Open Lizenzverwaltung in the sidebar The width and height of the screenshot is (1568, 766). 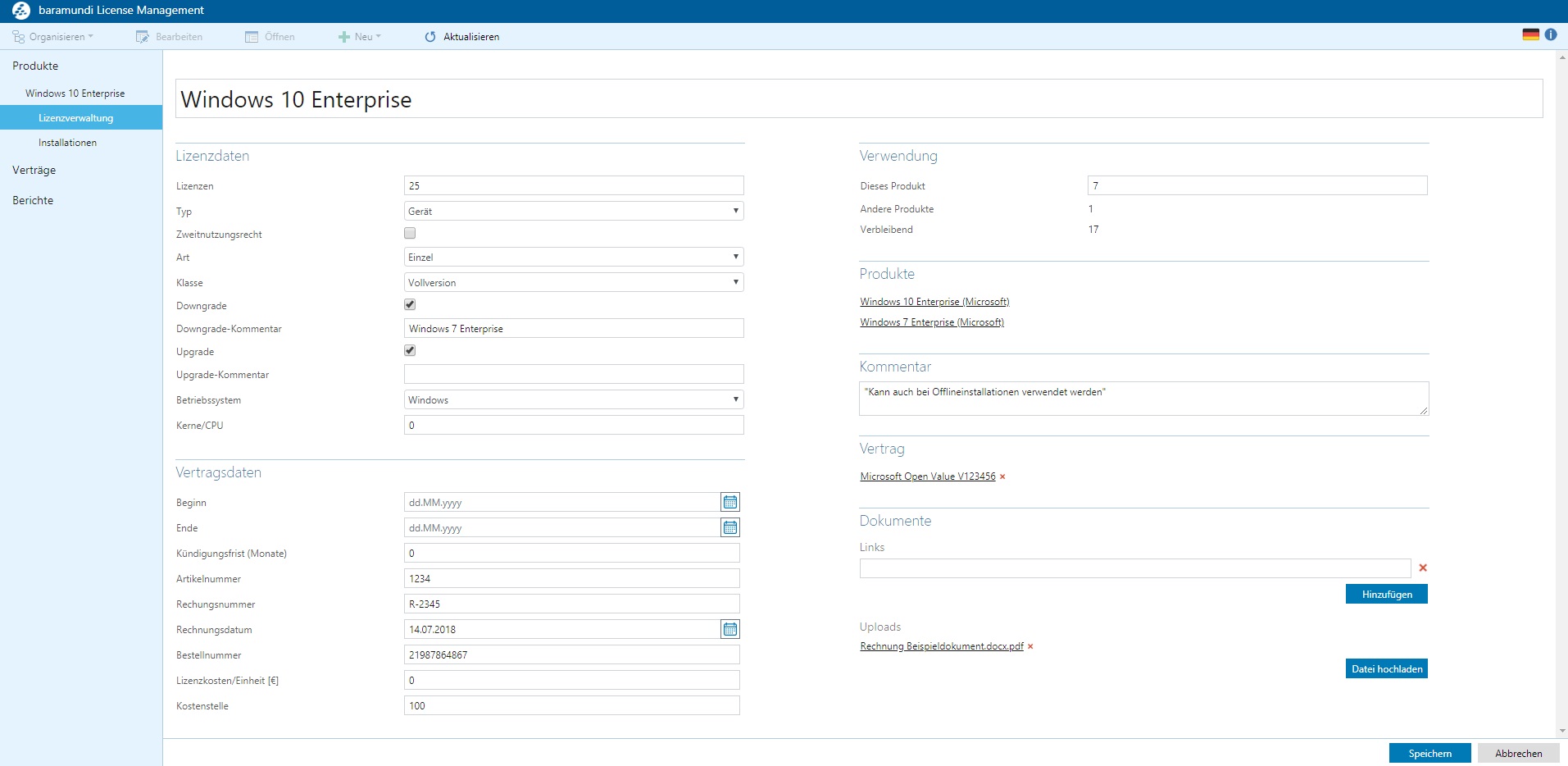(81, 118)
